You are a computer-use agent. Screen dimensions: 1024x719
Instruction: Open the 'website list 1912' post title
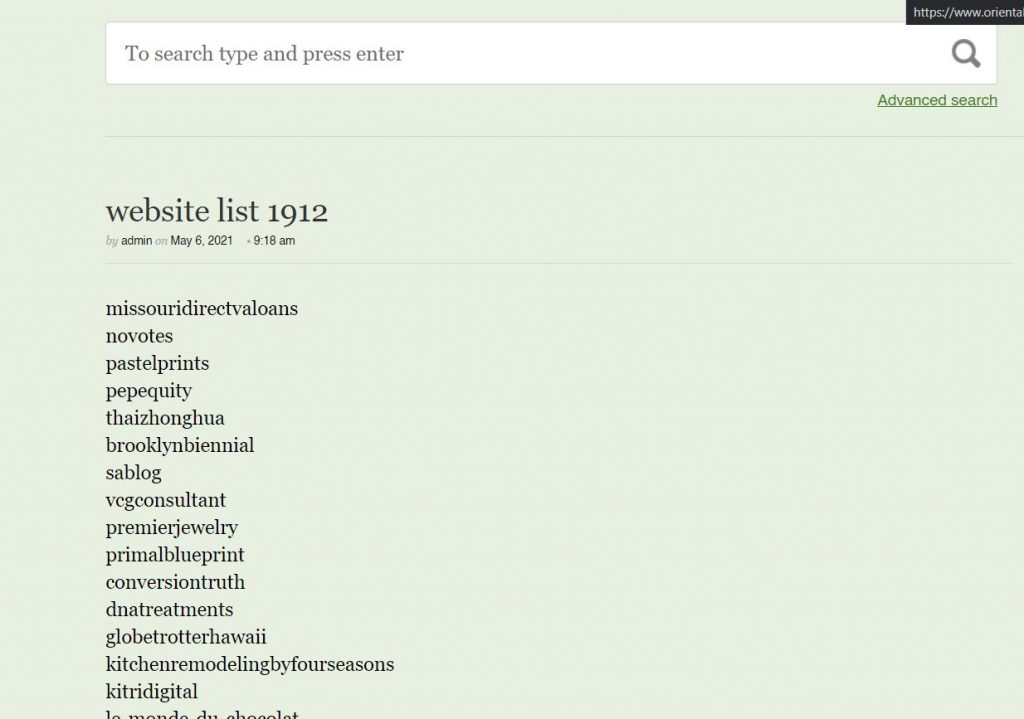(217, 211)
